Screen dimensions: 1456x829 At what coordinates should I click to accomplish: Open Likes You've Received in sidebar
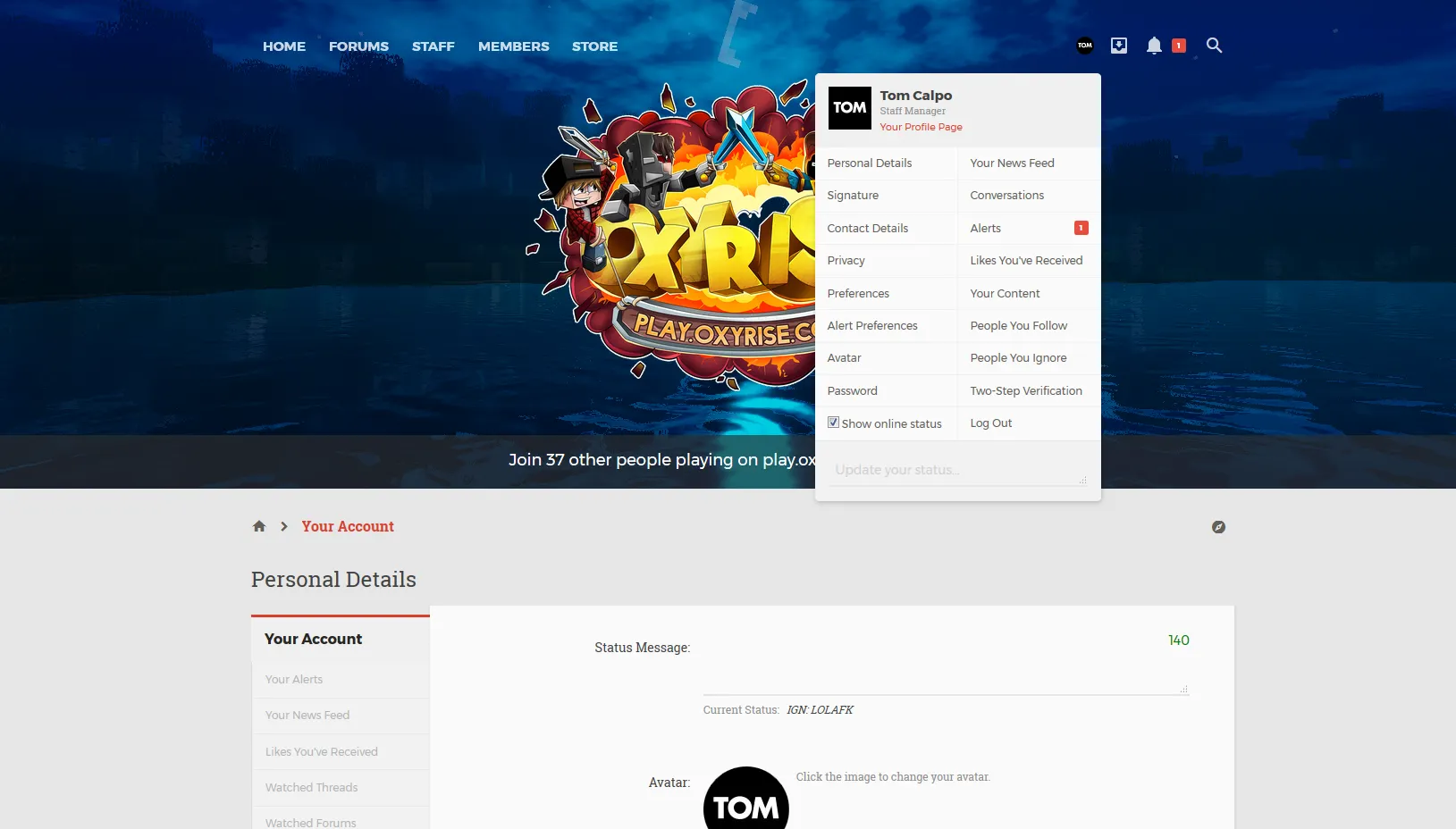(341, 752)
